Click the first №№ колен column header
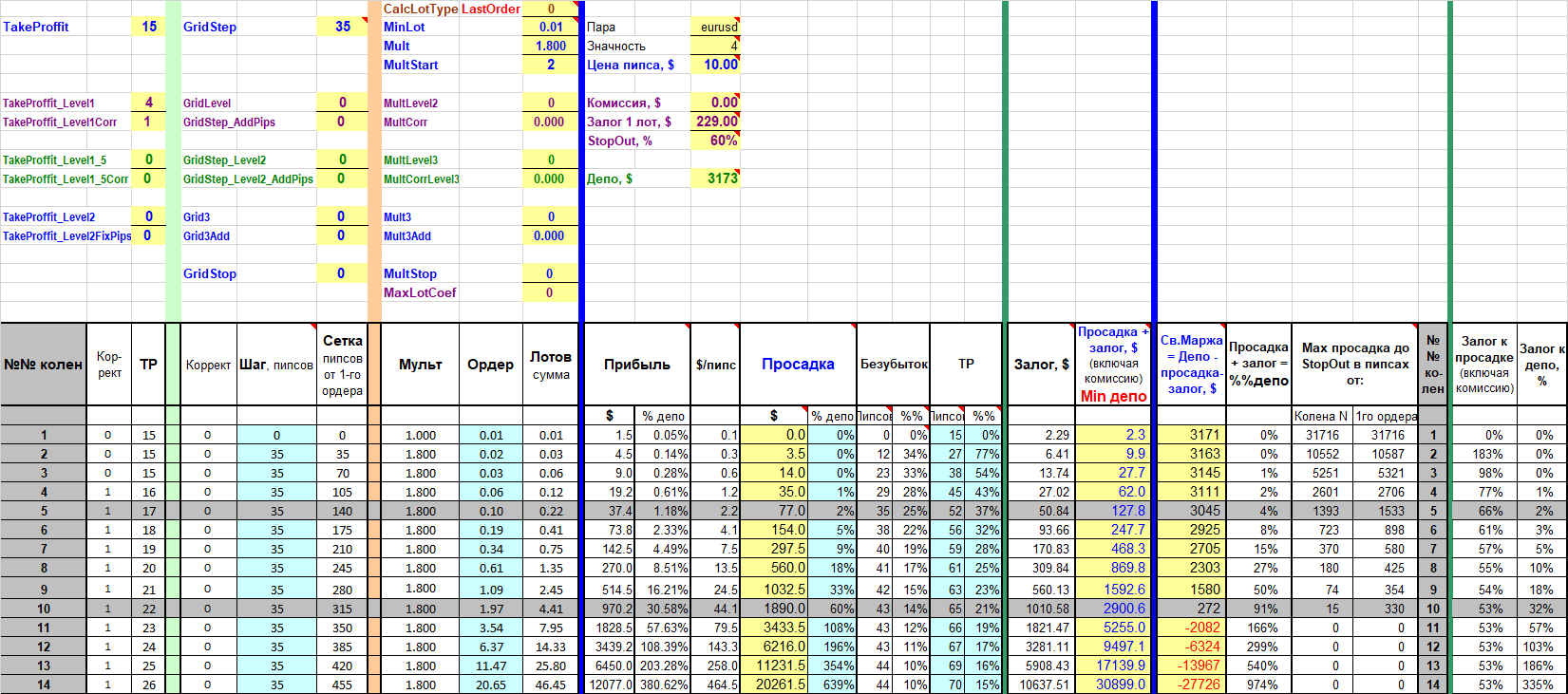 43,364
